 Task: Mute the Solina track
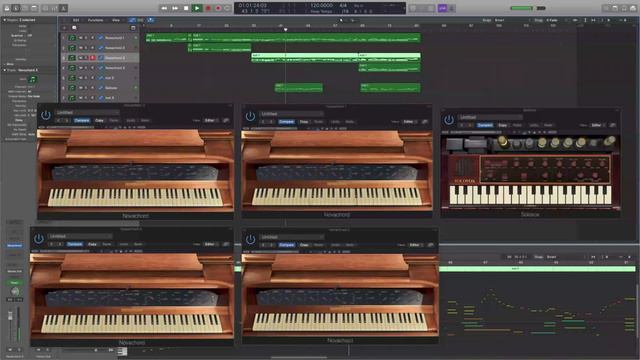tap(81, 88)
